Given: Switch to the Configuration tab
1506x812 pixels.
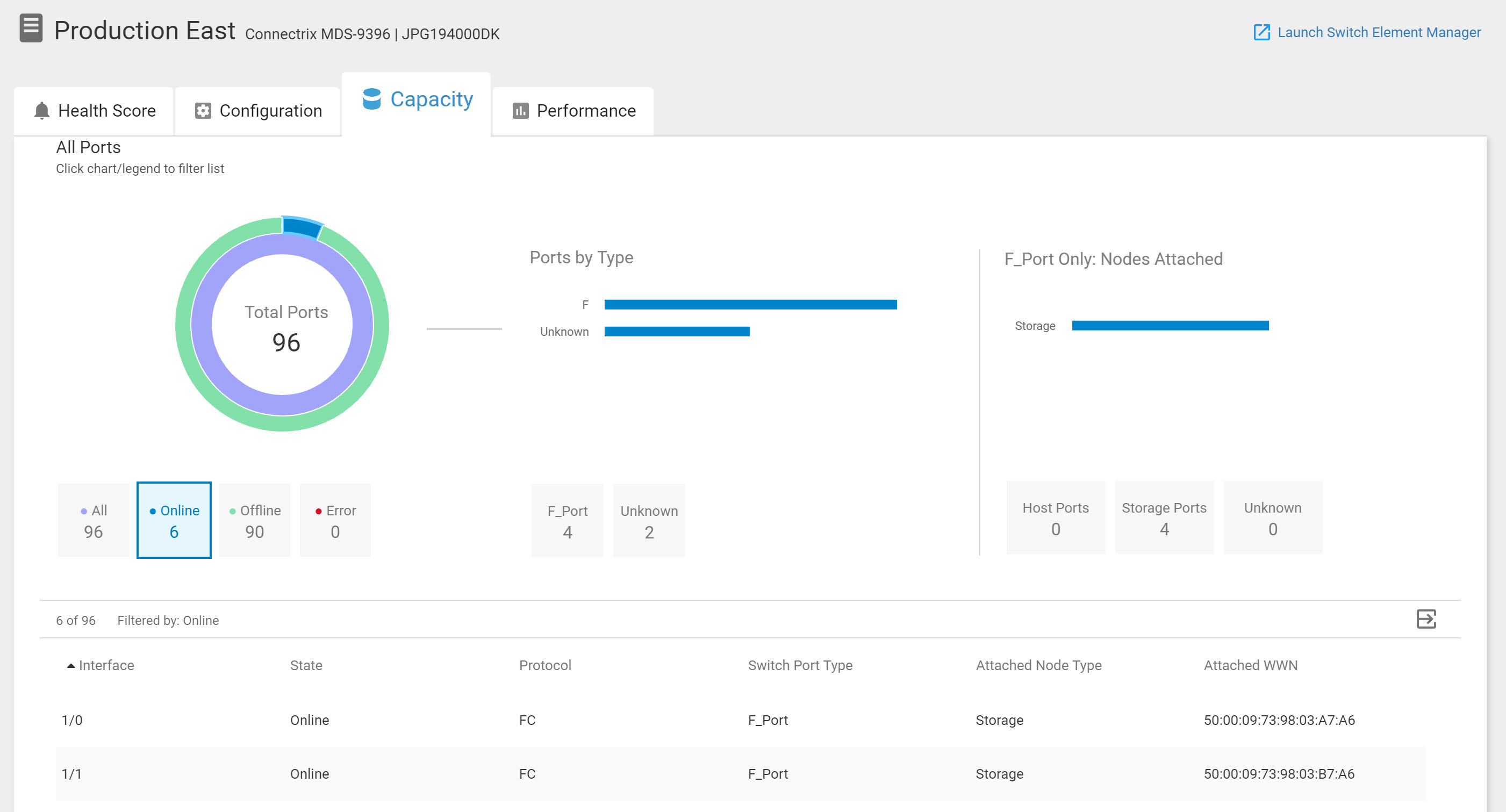Looking at the screenshot, I should click(x=258, y=111).
